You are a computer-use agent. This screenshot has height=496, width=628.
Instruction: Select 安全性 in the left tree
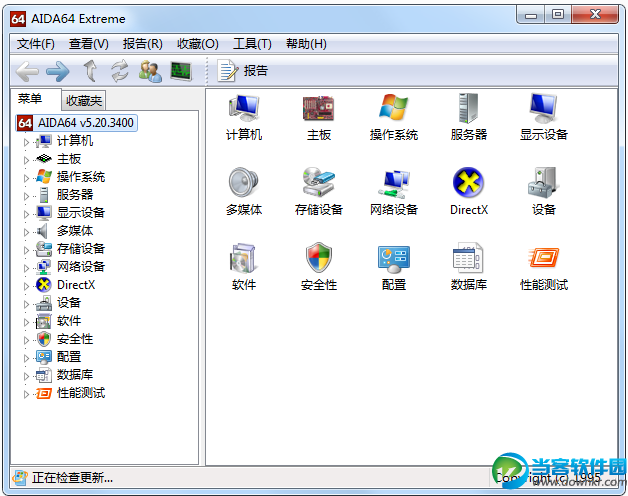[x=75, y=339]
